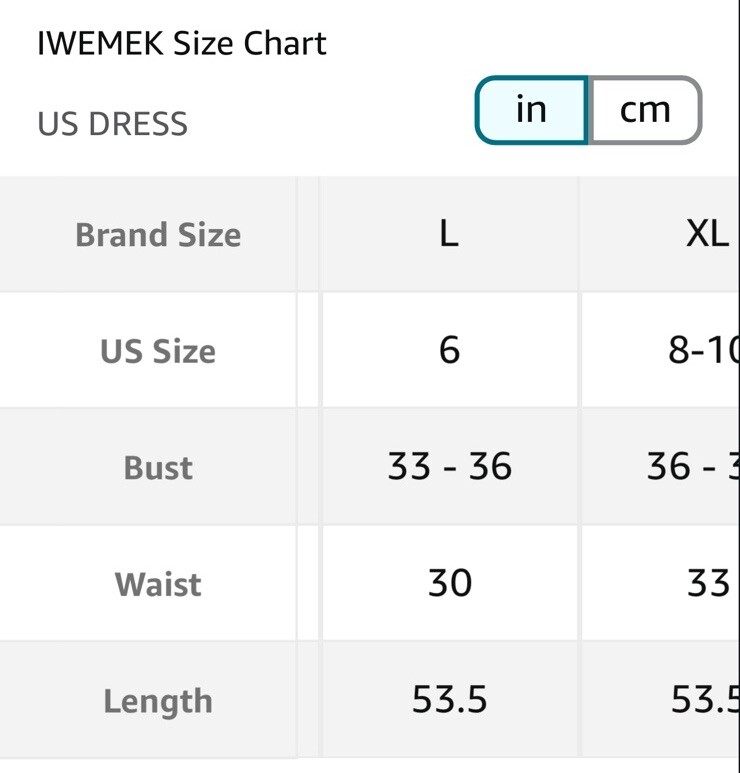Screen dimensions: 740x773
Task: Click the XL length 53.5 cell
Action: tap(660, 700)
